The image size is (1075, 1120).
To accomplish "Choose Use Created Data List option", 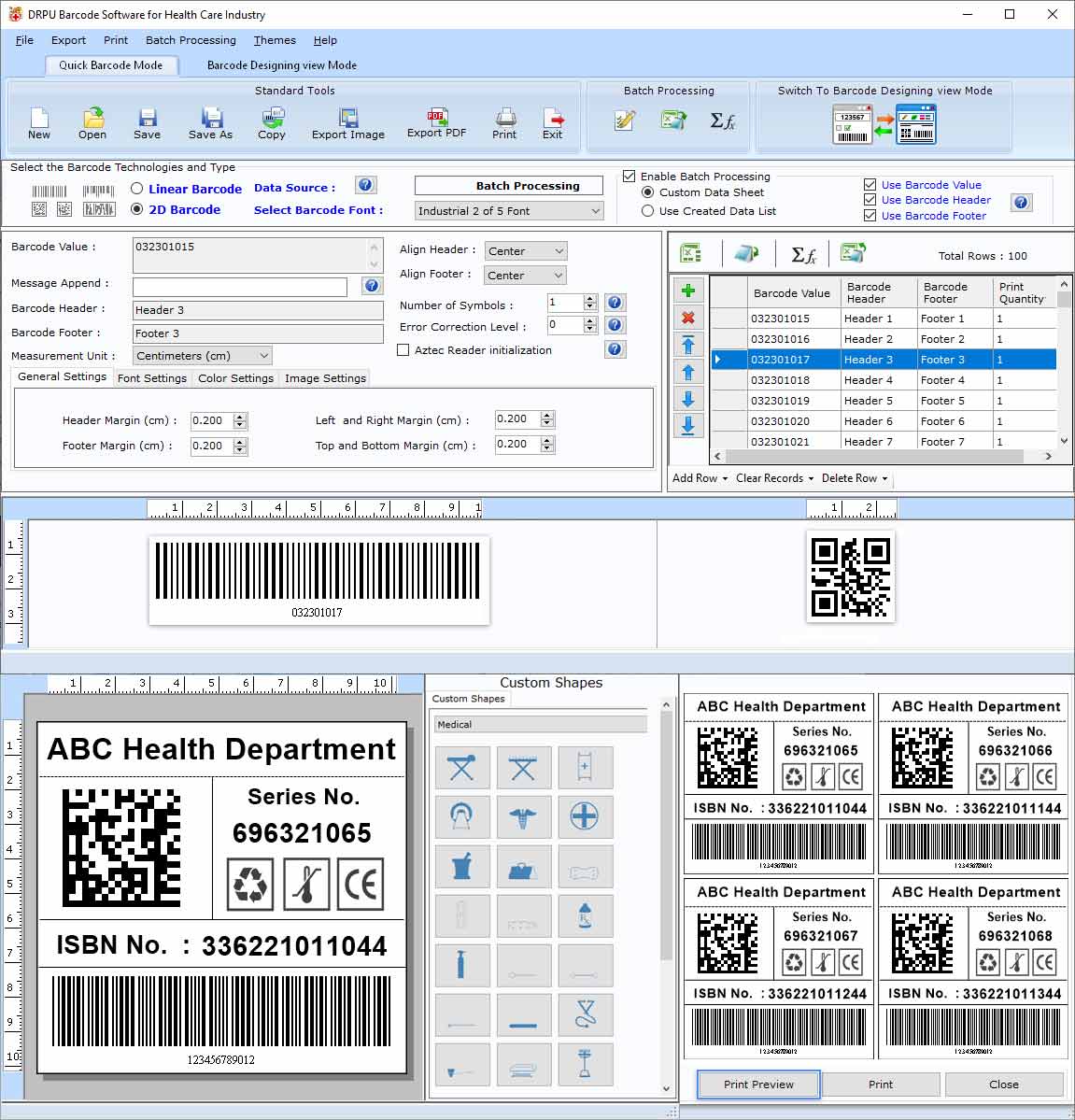I will pos(648,211).
